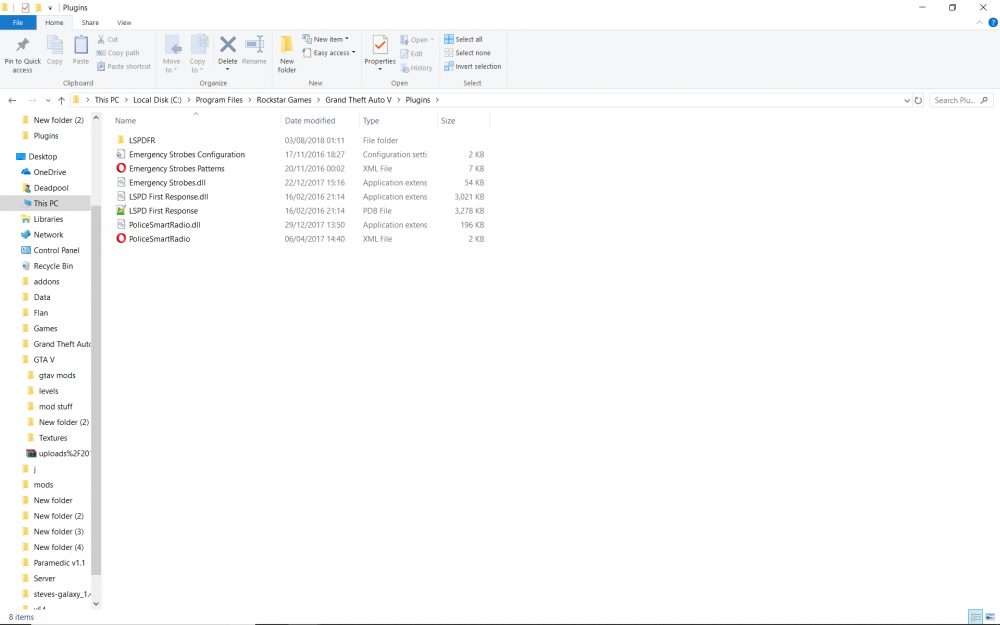Pin folder to Quick access
The image size is (1000, 625).
(22, 54)
